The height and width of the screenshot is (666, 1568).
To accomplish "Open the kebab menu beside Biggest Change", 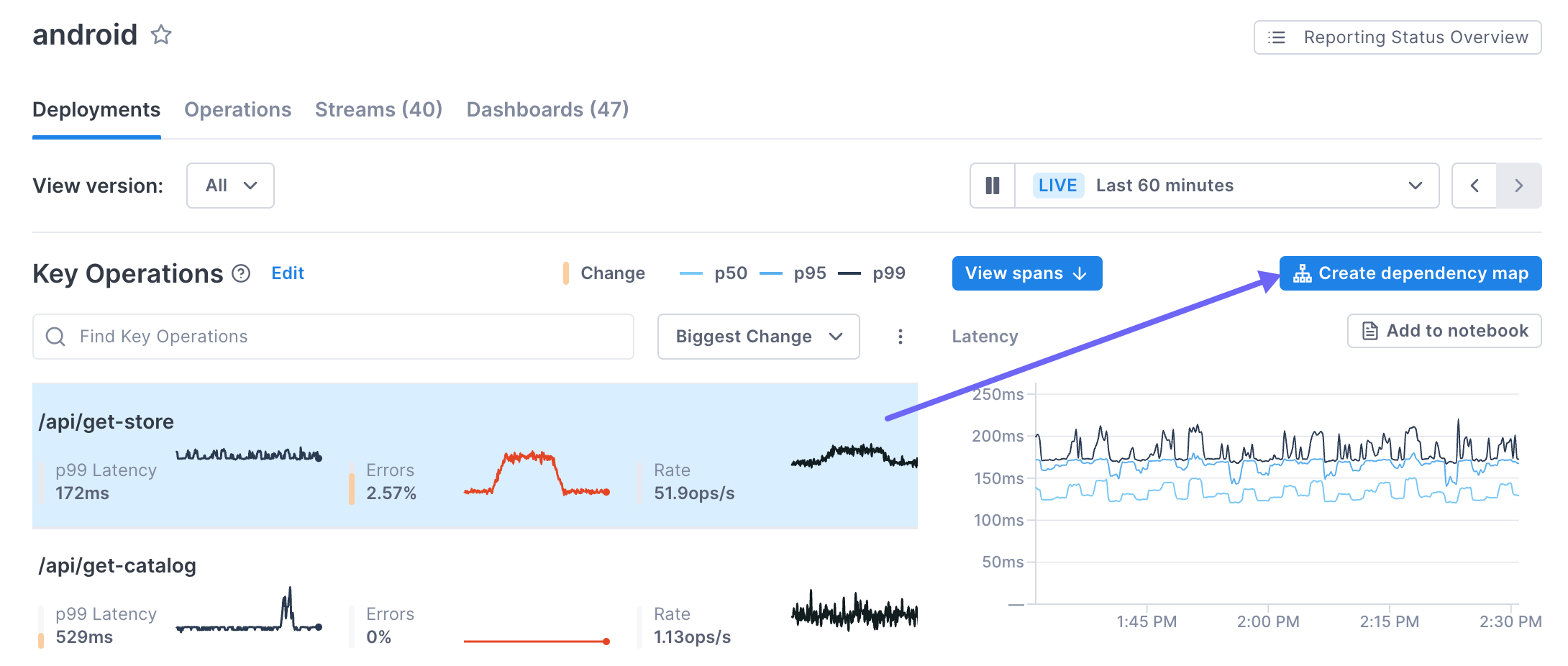I will pos(900,336).
